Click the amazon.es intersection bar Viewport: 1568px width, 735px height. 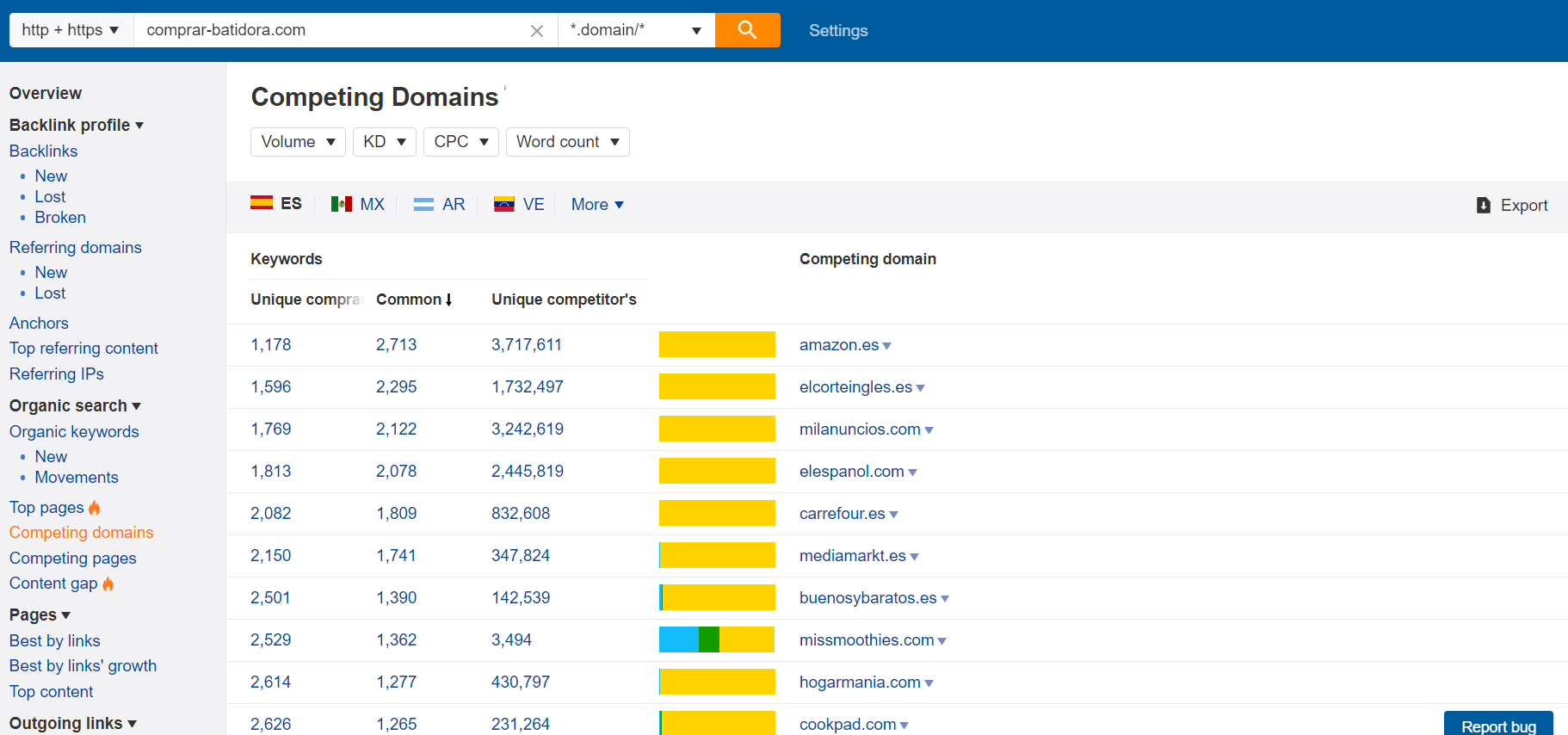[717, 344]
